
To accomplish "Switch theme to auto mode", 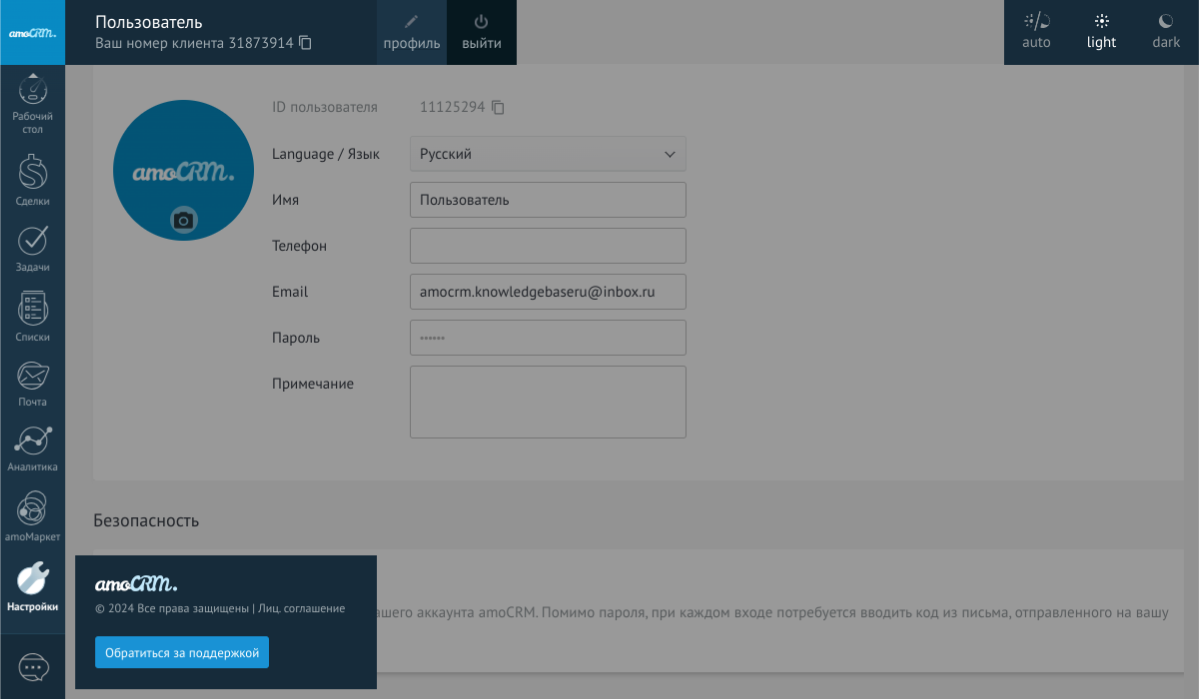I will coord(1036,32).
